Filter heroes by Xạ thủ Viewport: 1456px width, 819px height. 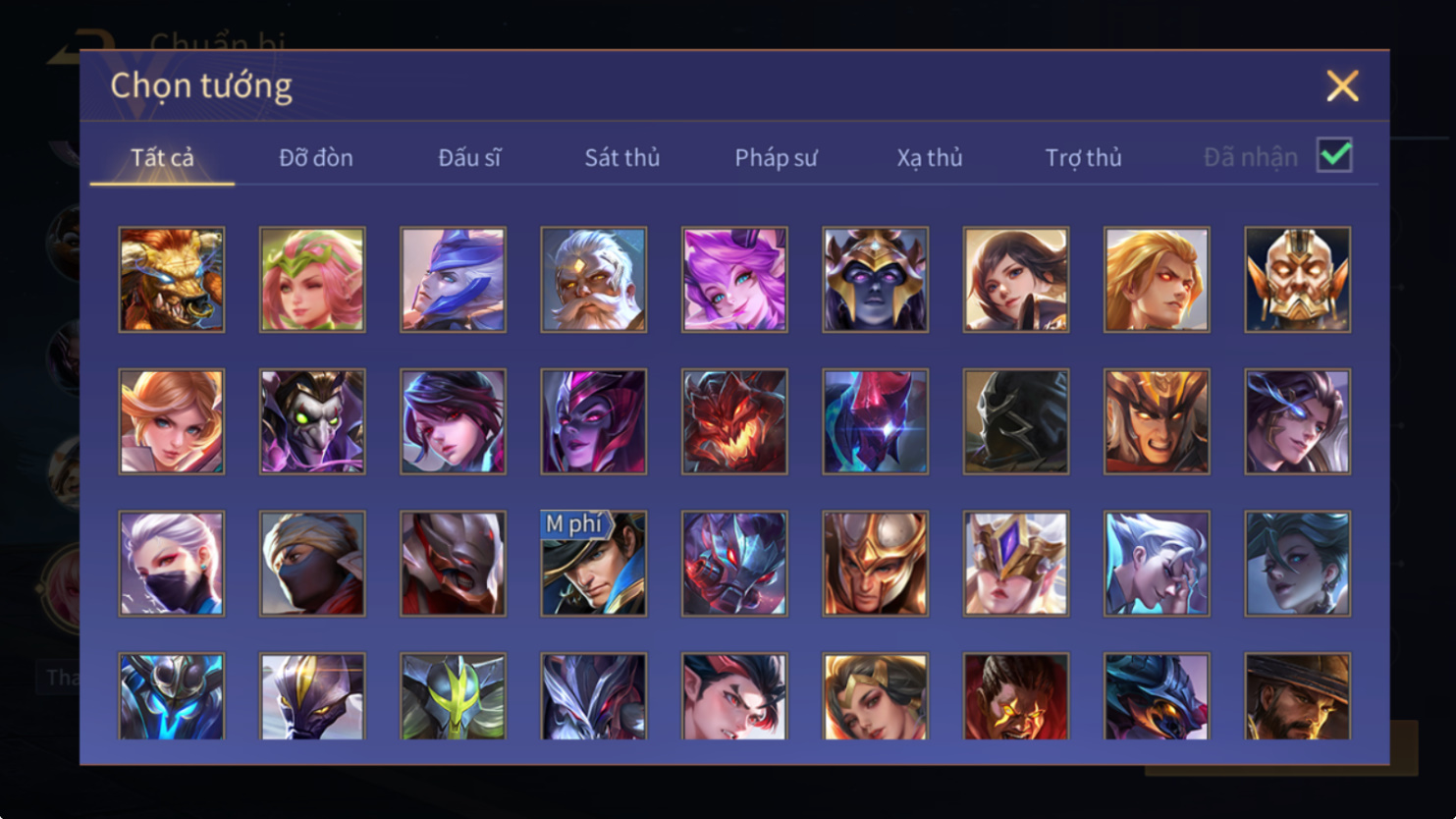(x=930, y=157)
